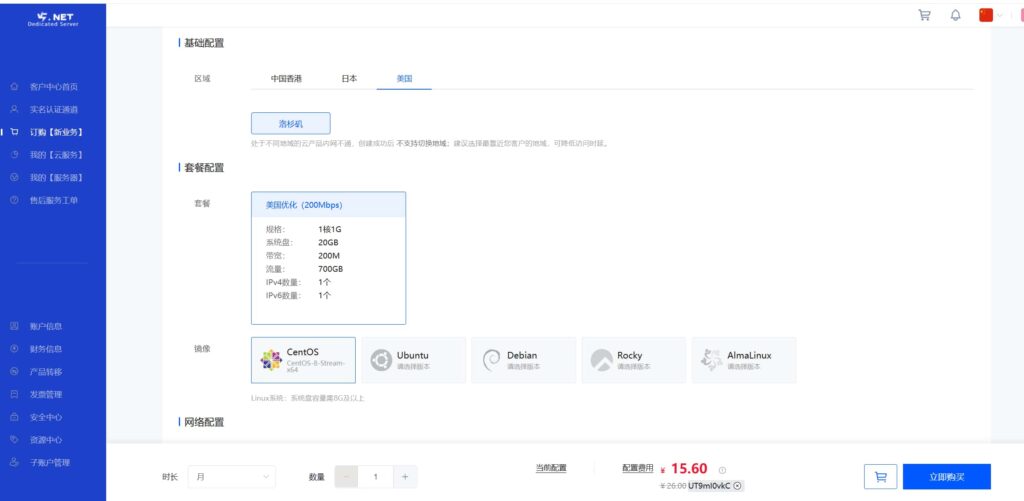
Task: Expand the language dropdown arrow beside the flag
Action: click(x=1000, y=15)
